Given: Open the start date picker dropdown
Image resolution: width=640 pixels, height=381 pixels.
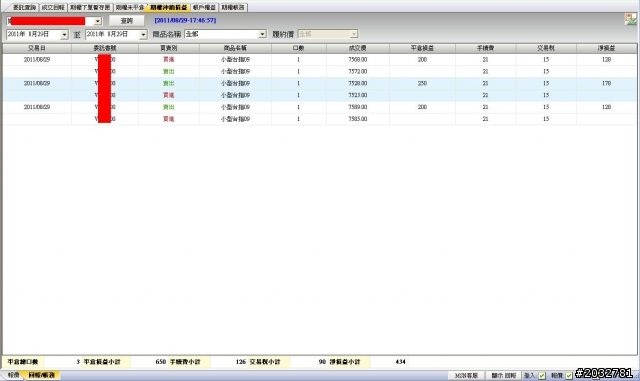Looking at the screenshot, I should (64, 35).
